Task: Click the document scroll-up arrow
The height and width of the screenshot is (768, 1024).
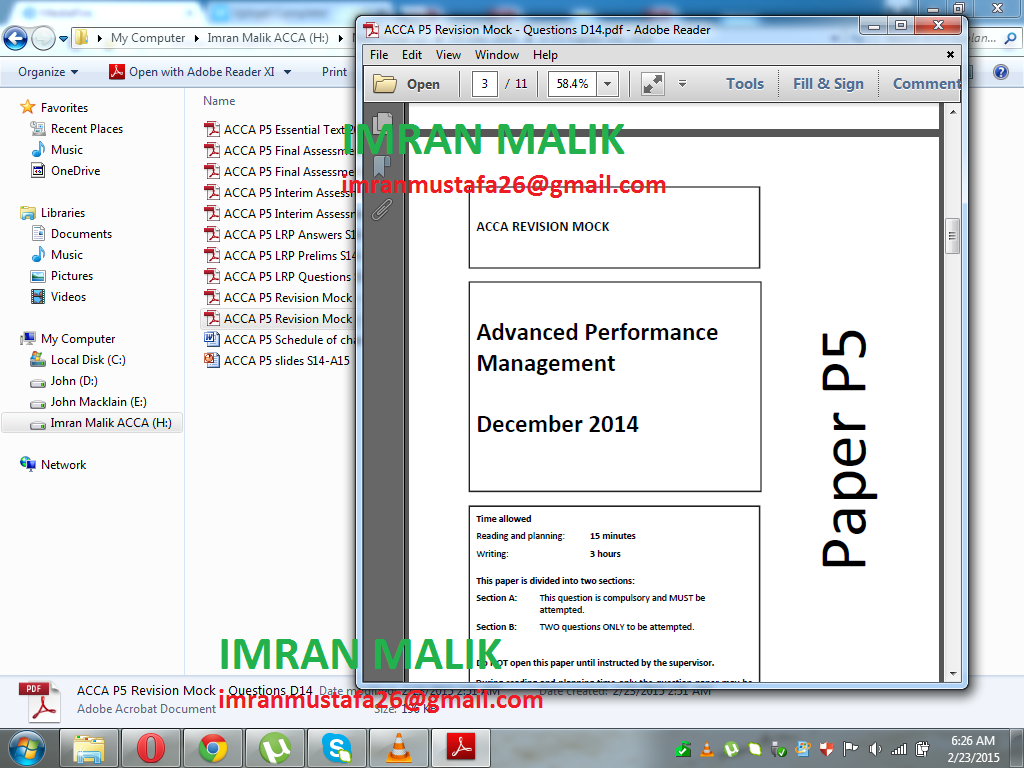Action: pos(953,113)
